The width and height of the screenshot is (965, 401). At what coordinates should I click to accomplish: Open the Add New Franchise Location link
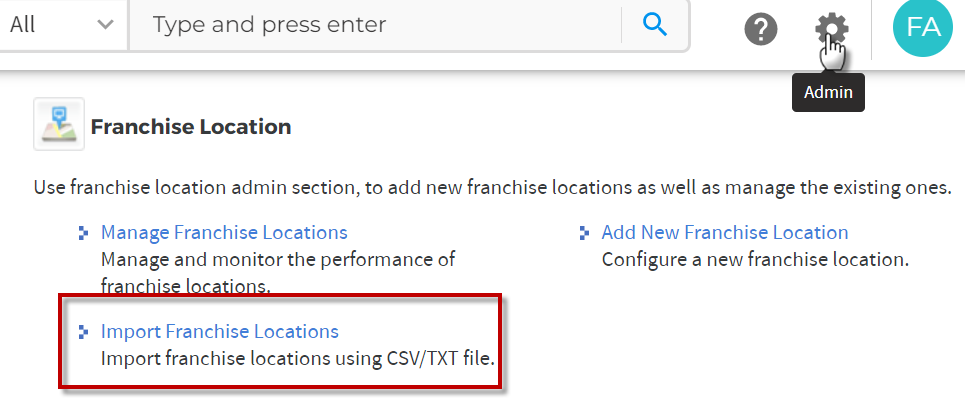tap(725, 232)
